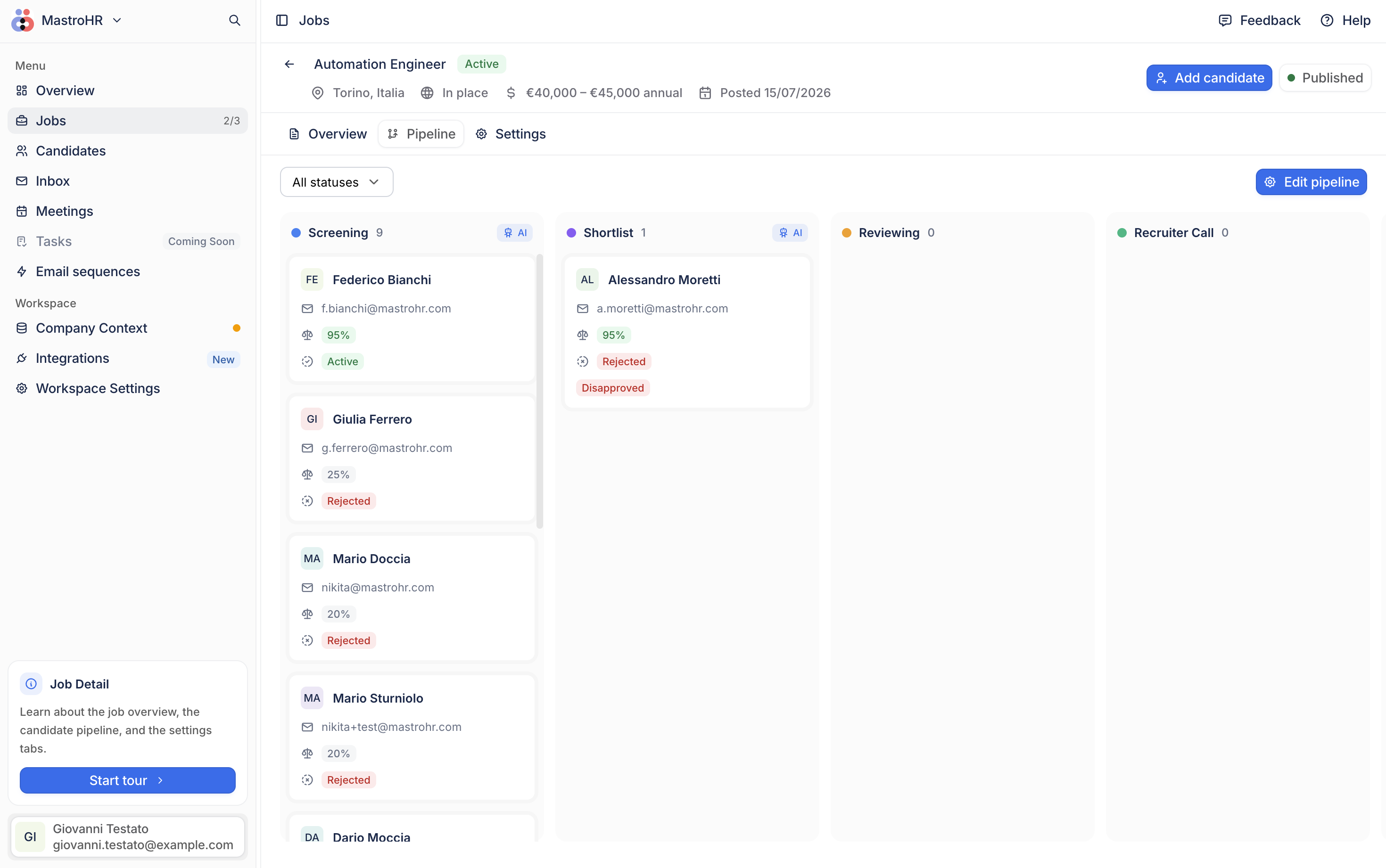
Task: Click Federico Bianchi's FE avatar
Action: (312, 279)
